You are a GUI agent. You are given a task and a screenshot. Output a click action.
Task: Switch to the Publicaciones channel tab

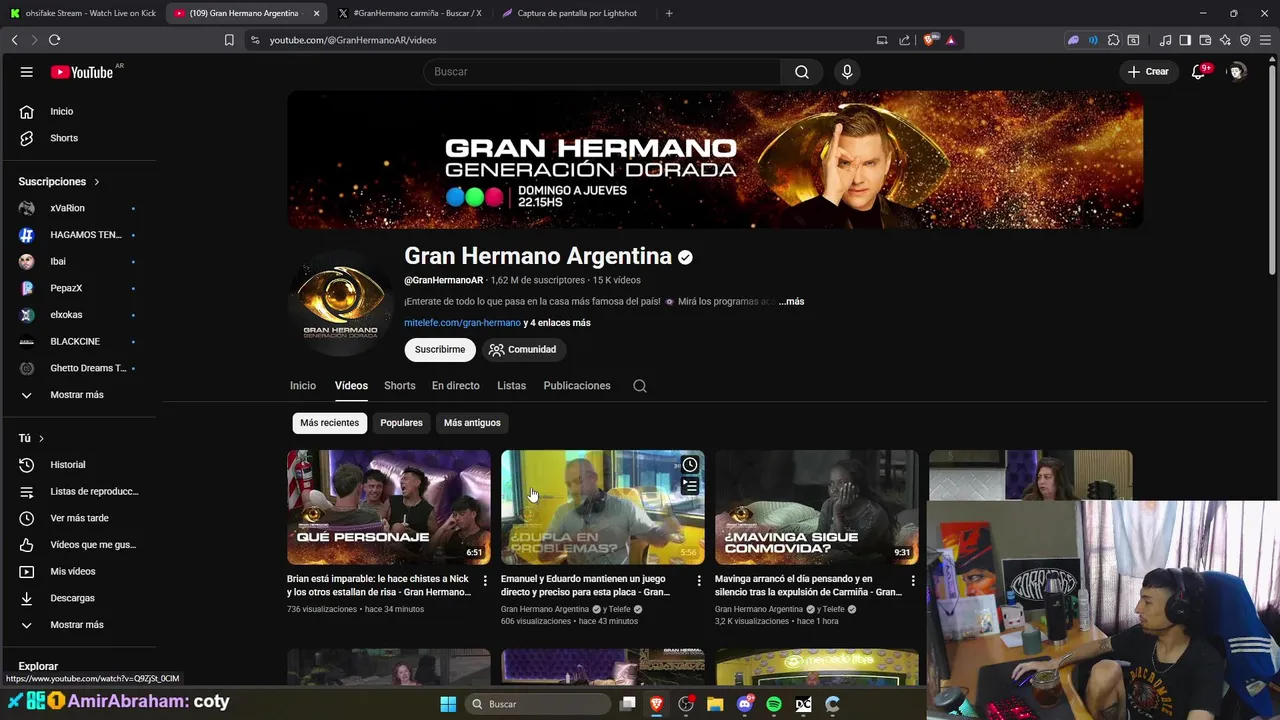pos(577,386)
